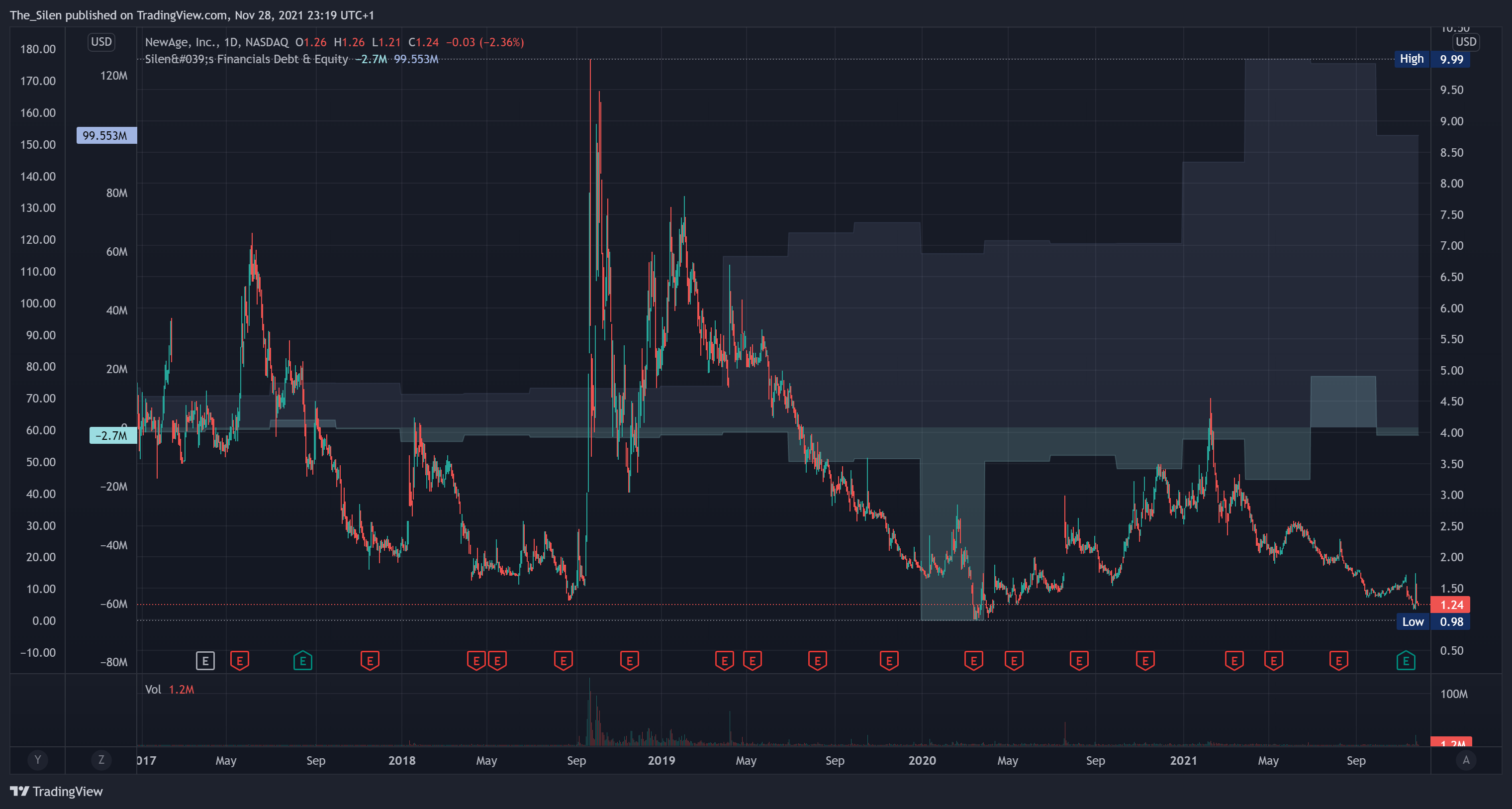Click the Silen's Financials Debt & Equity legend
1512x809 pixels.
point(247,59)
